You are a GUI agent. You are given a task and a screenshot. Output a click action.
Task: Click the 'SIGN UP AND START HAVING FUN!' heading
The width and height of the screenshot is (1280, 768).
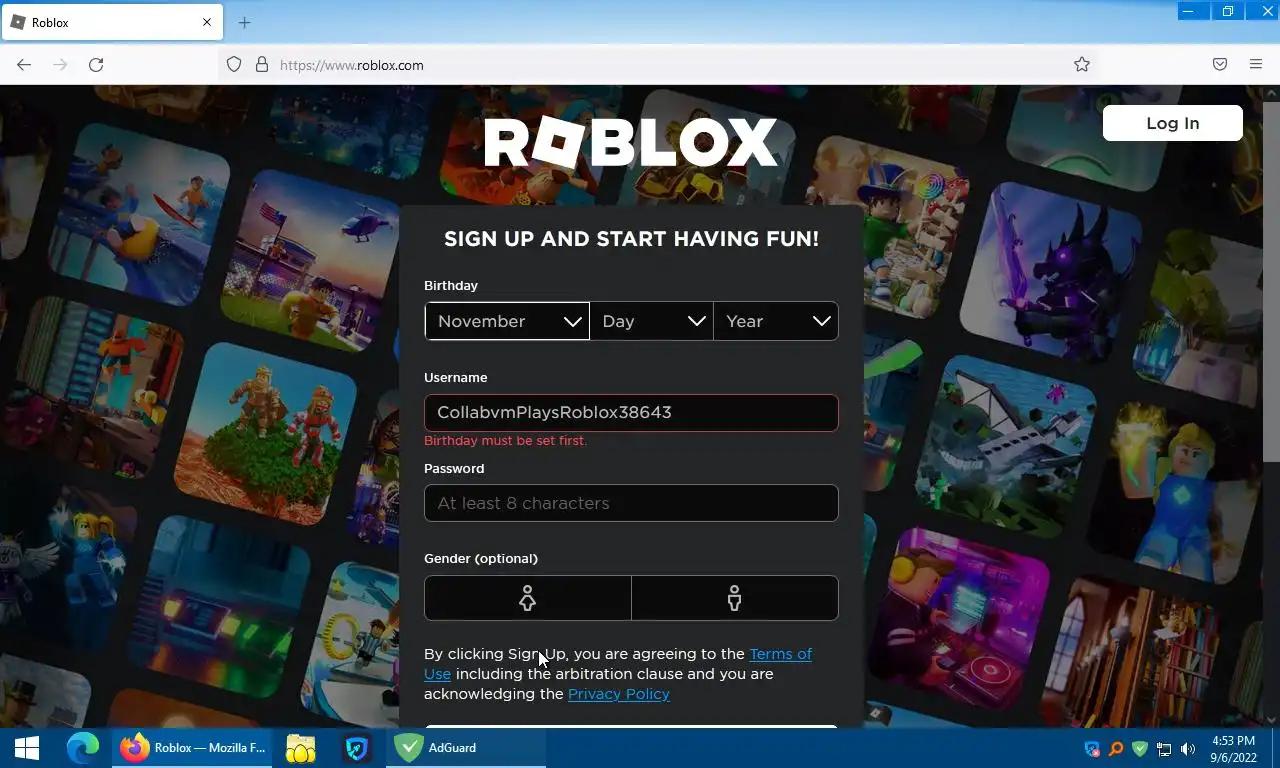[631, 239]
